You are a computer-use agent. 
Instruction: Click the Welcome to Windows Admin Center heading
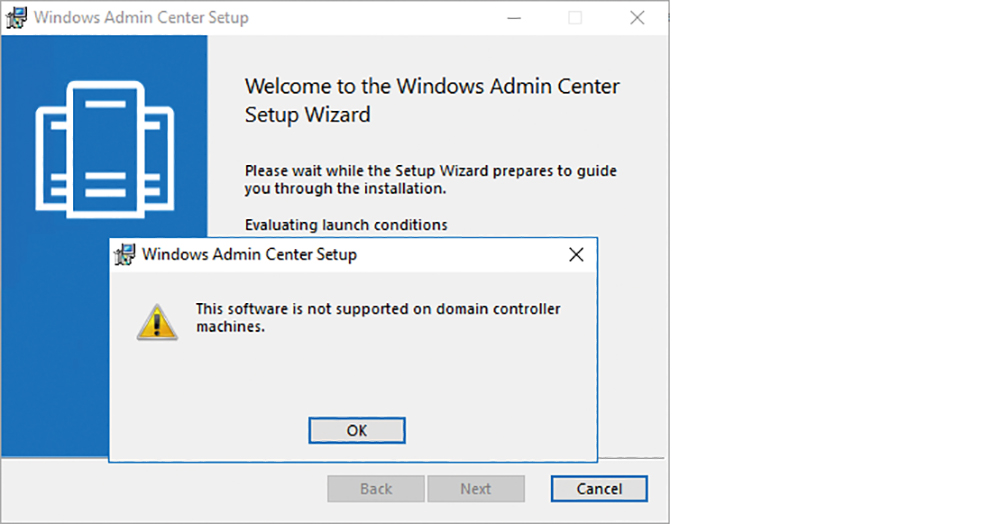pyautogui.click(x=432, y=100)
